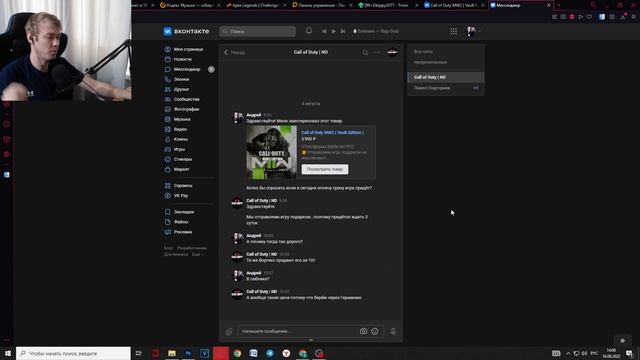
Task: Open the notifications bell
Action: click(309, 31)
